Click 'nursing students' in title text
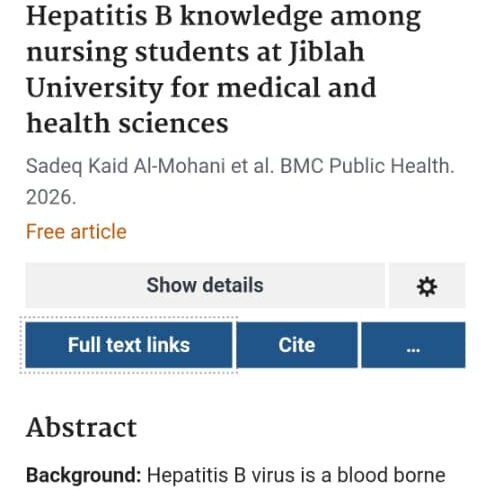Screen dimensions: 485x490 [138, 53]
